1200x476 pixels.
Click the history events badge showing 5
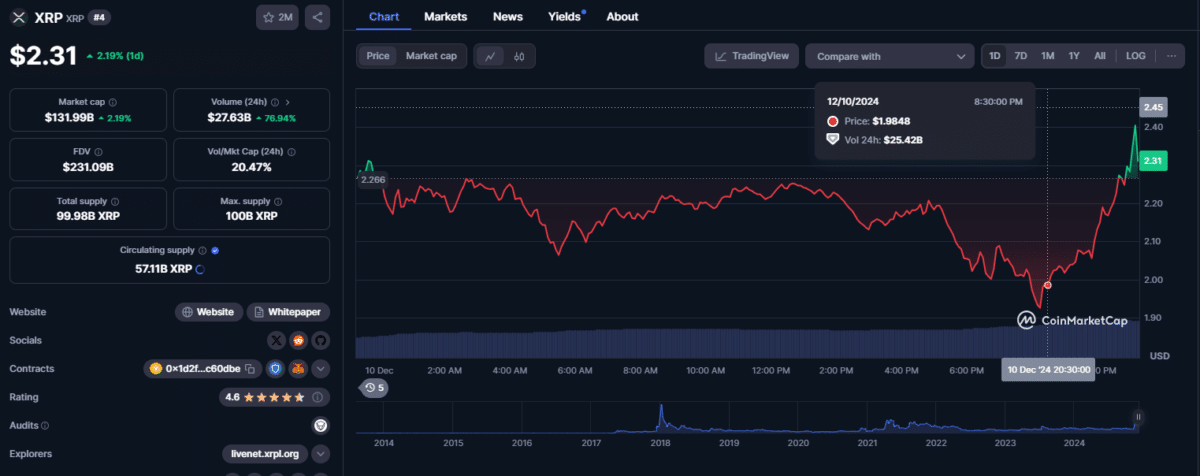tap(375, 387)
